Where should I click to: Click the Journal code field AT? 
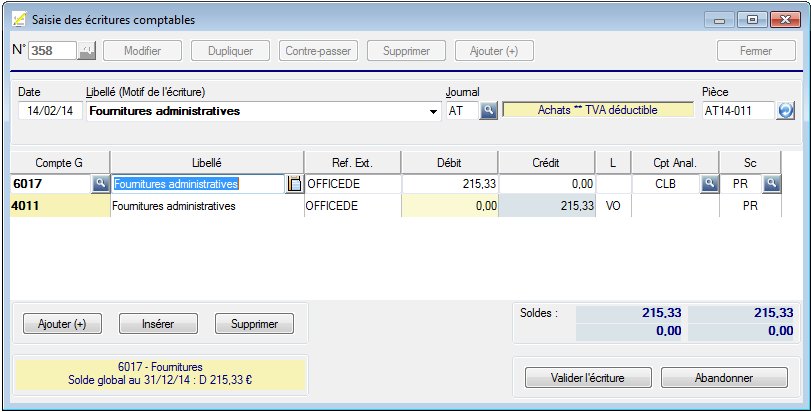coord(462,111)
